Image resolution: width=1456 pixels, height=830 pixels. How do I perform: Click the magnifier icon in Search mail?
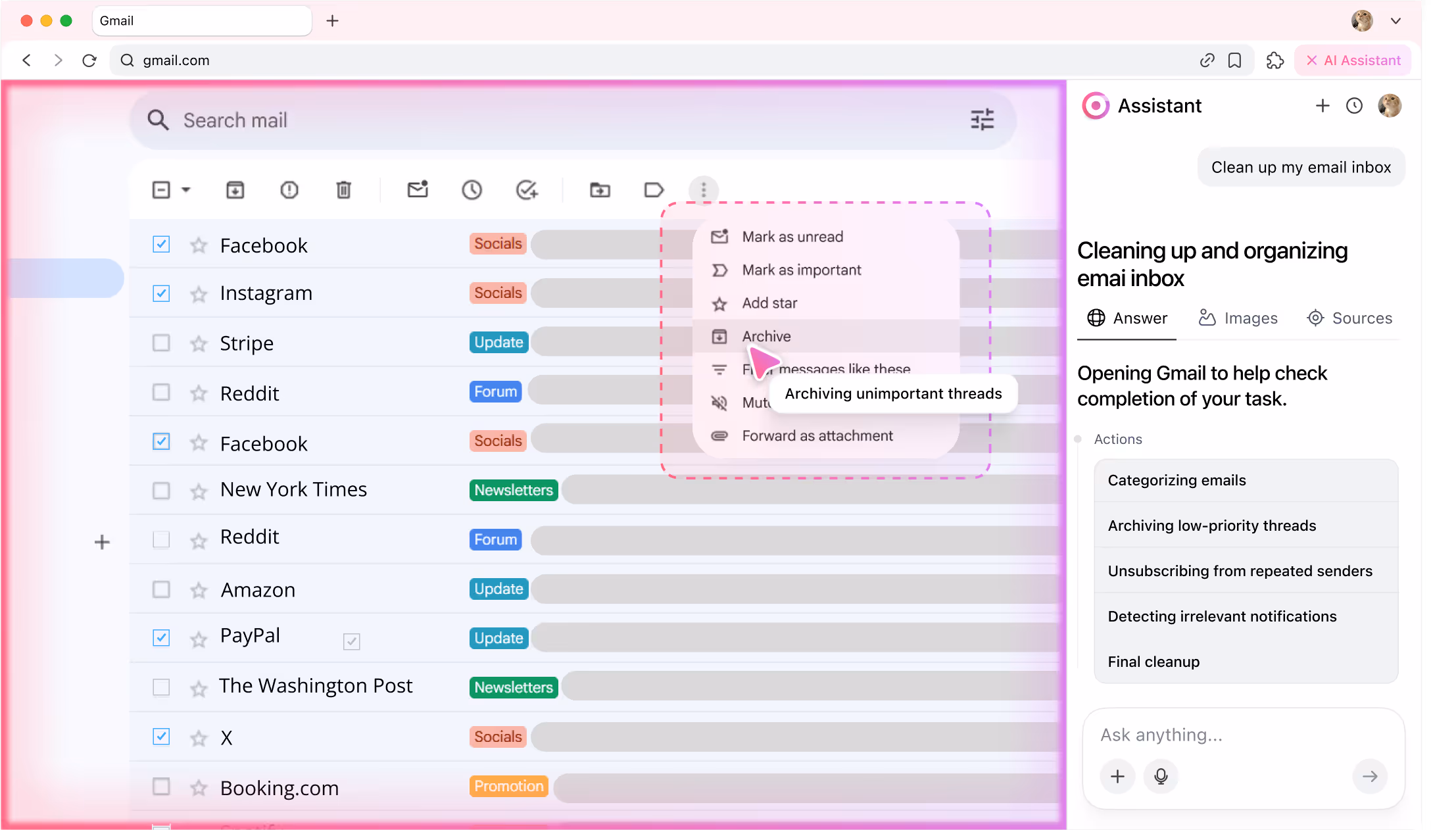(x=158, y=120)
